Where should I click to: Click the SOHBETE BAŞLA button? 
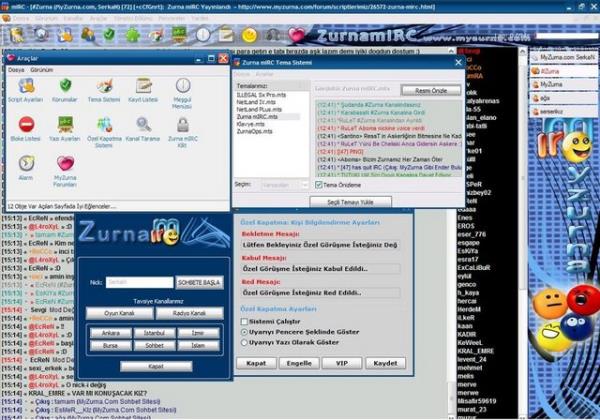pos(198,283)
